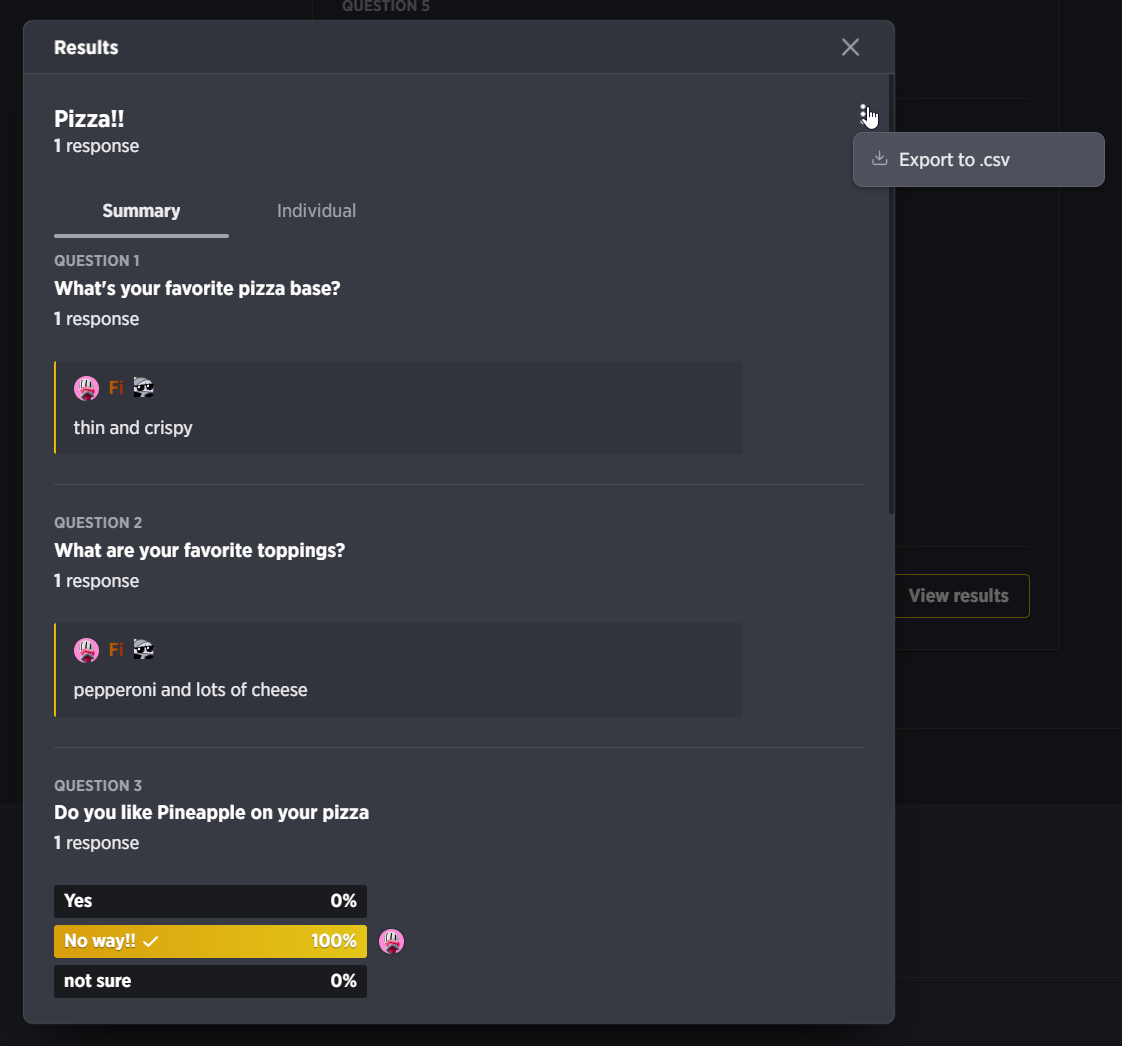
Task: Select the Yes 0% poll bar
Action: [x=210, y=901]
